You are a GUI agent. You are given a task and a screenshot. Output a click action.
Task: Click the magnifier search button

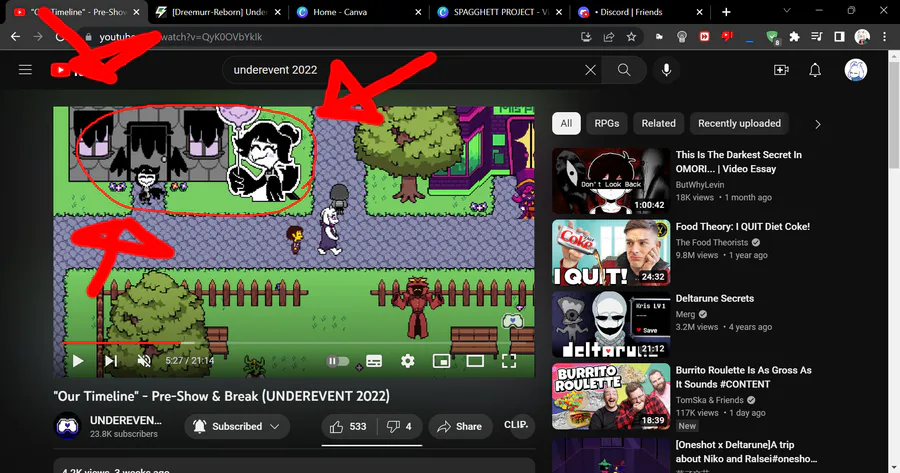[624, 70]
